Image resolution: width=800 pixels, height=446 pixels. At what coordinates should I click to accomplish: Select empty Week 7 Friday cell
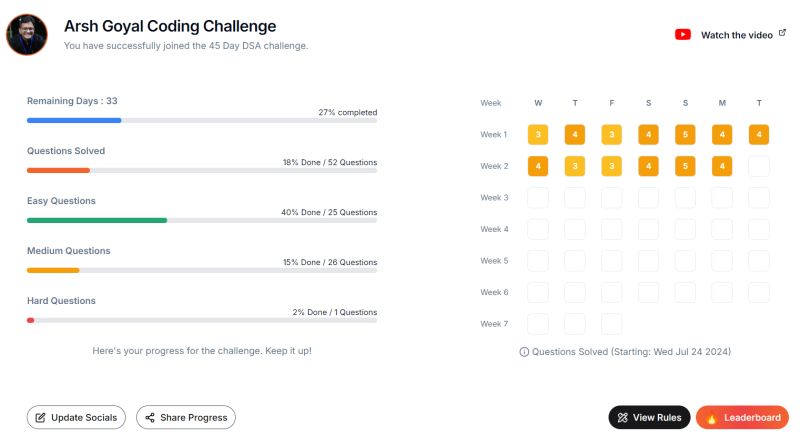(612, 324)
